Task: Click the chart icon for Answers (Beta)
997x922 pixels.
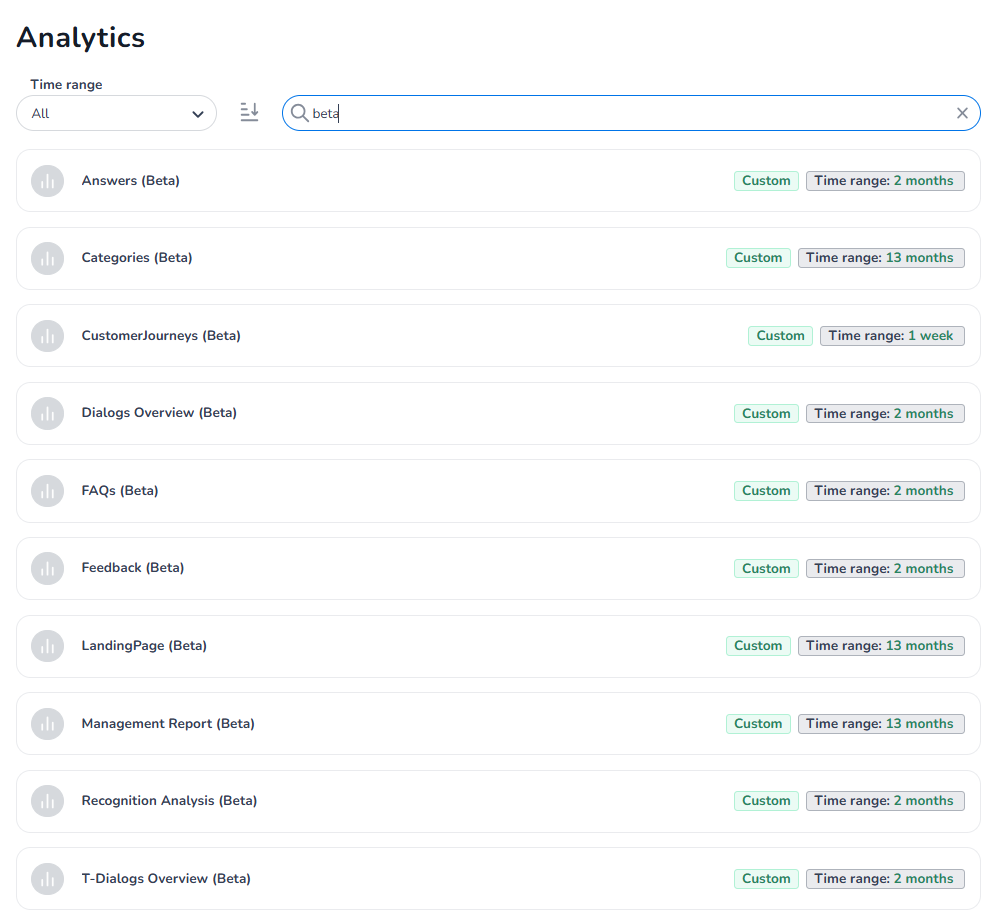Action: (47, 181)
